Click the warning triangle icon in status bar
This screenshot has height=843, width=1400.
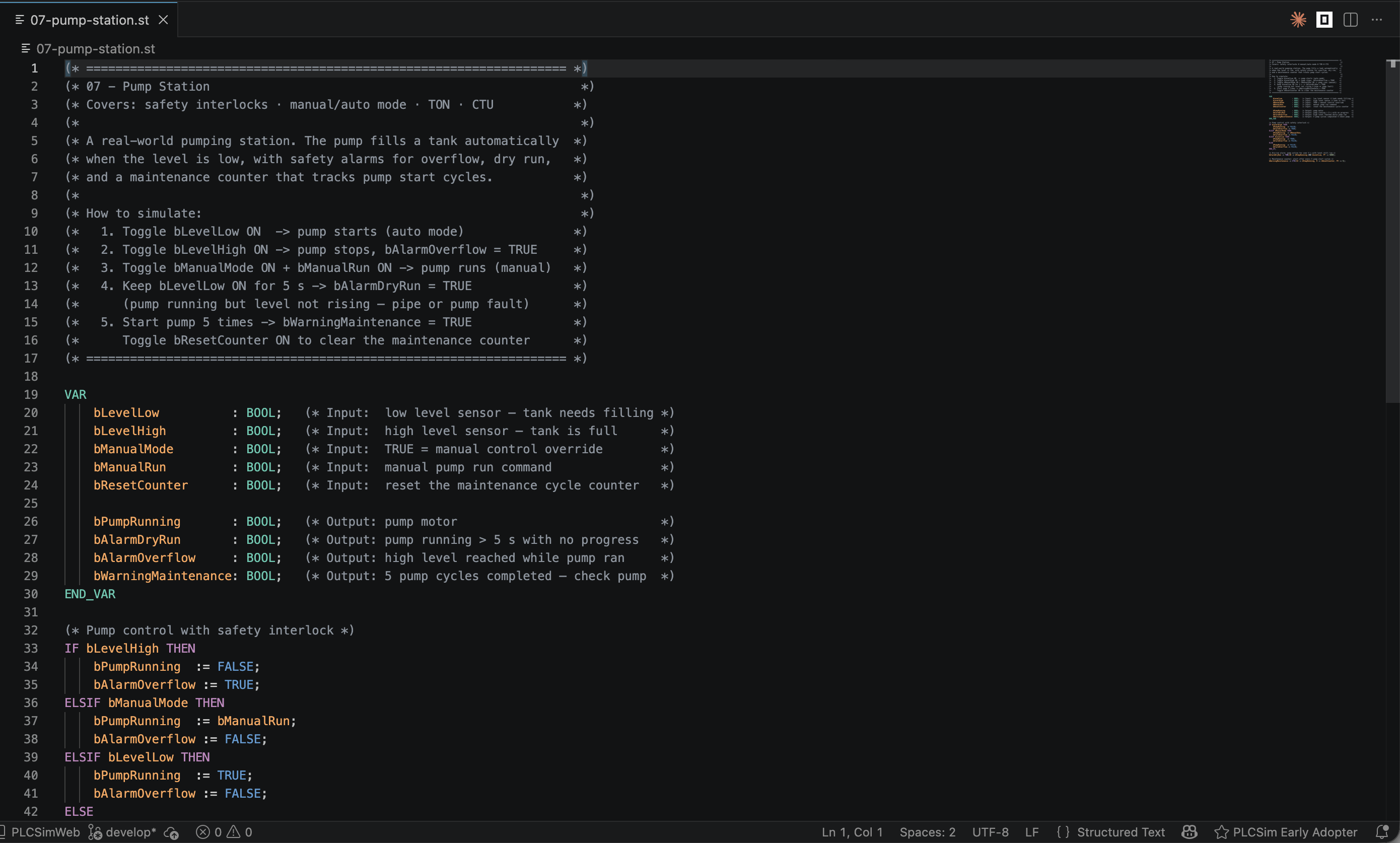pos(234,832)
